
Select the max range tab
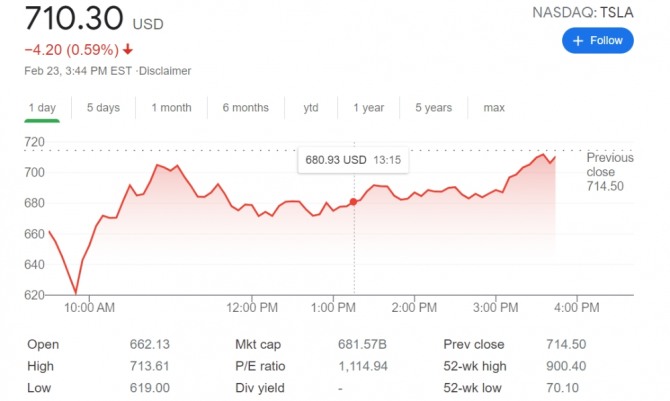point(494,107)
